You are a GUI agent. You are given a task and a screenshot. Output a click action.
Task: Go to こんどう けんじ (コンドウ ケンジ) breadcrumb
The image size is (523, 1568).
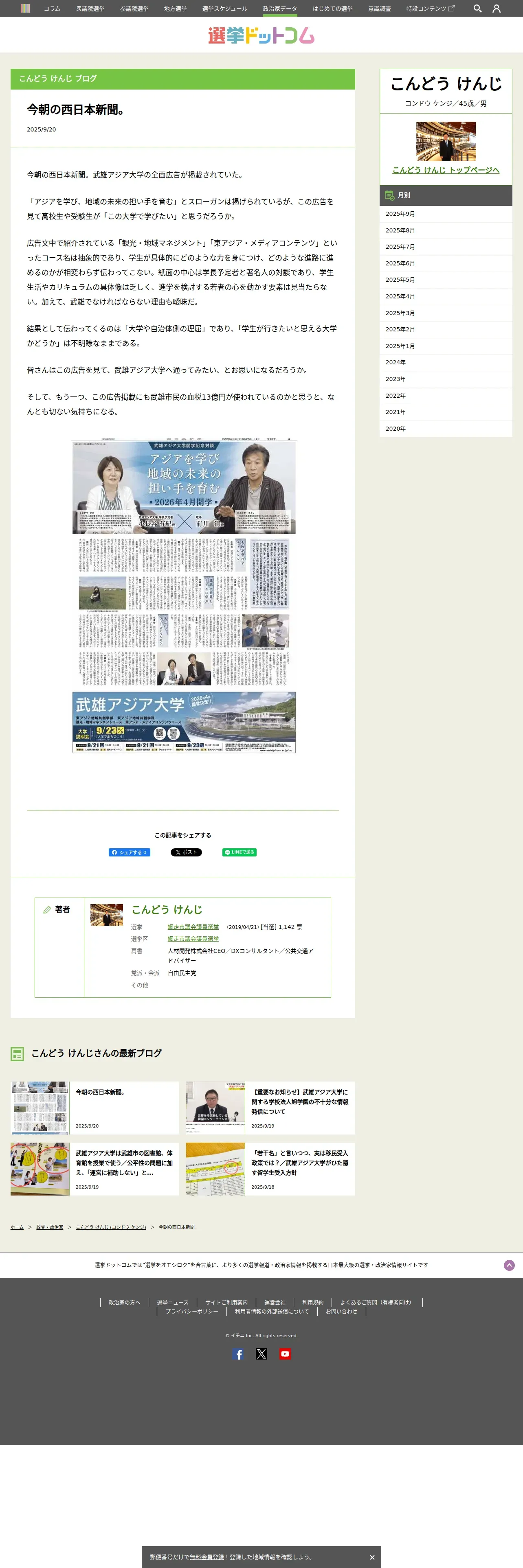[111, 1227]
